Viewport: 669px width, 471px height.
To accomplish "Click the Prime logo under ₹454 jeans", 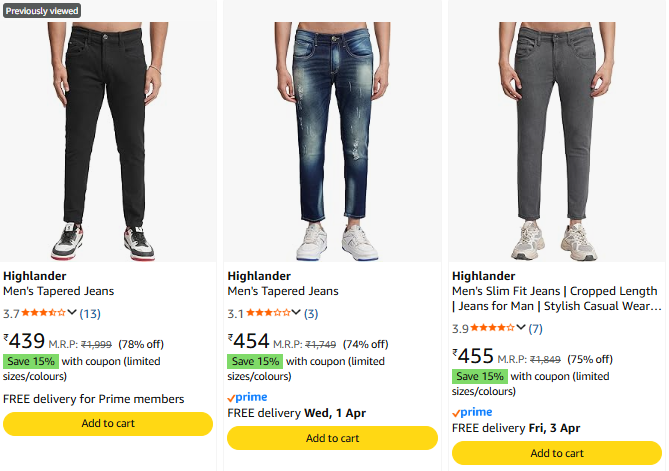I will pyautogui.click(x=248, y=397).
